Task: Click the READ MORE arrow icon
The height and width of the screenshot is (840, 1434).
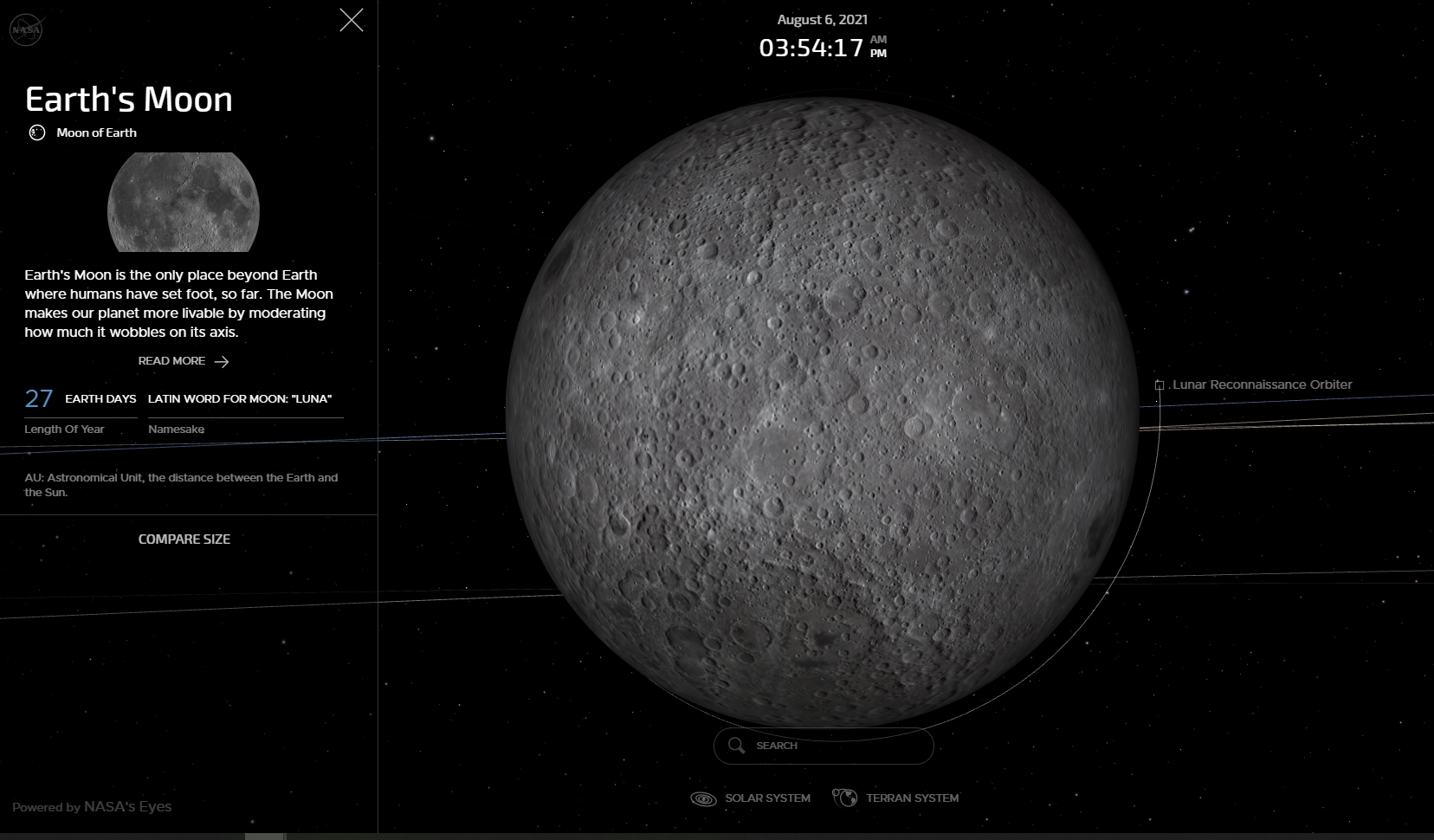Action: pos(222,362)
